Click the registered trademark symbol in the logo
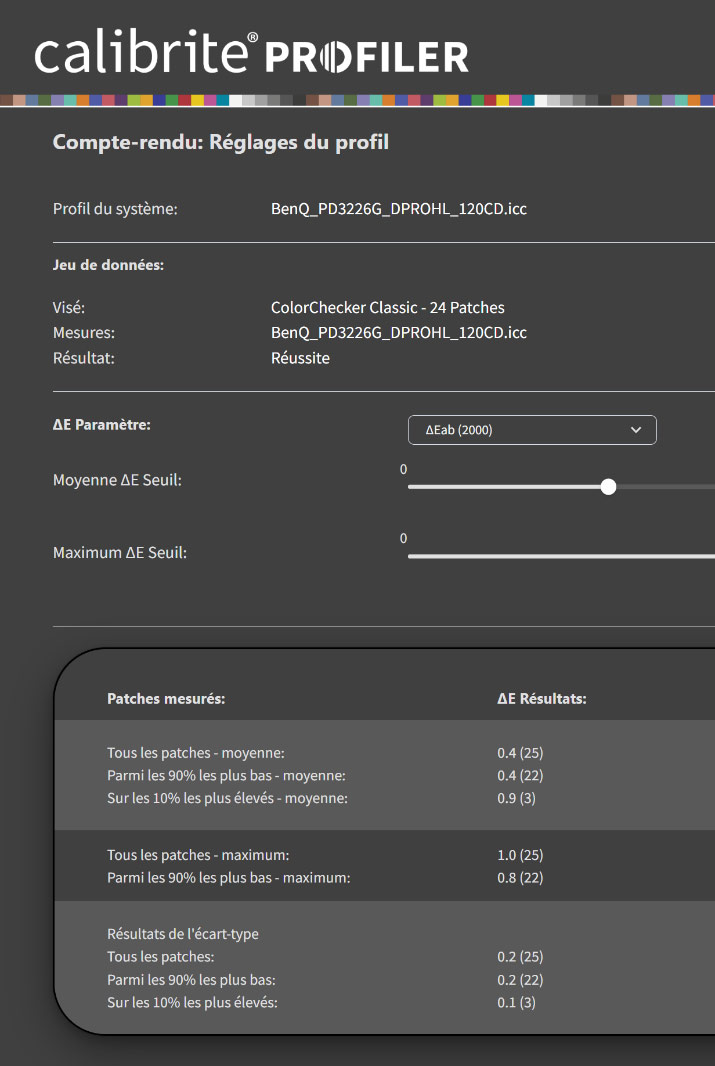The width and height of the screenshot is (715, 1066). point(252,38)
